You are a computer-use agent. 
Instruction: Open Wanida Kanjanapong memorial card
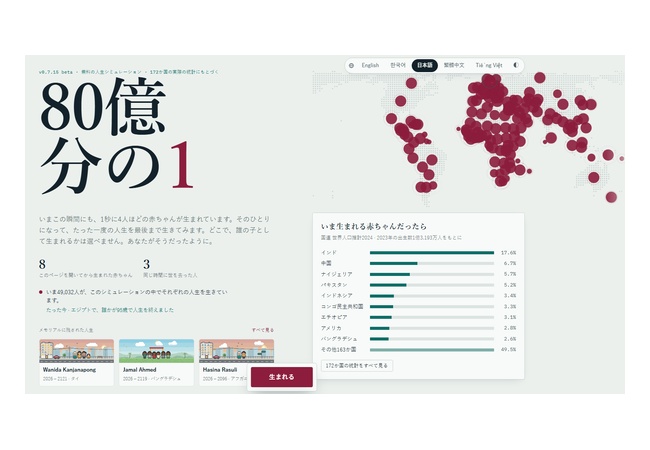[76, 362]
